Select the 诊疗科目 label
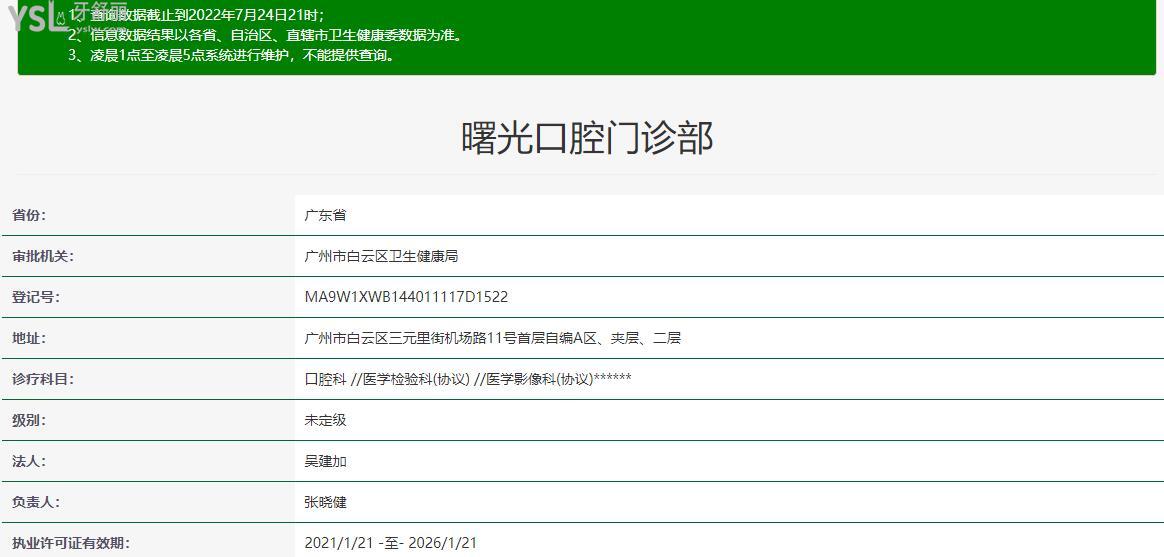The image size is (1164, 557). point(42,379)
